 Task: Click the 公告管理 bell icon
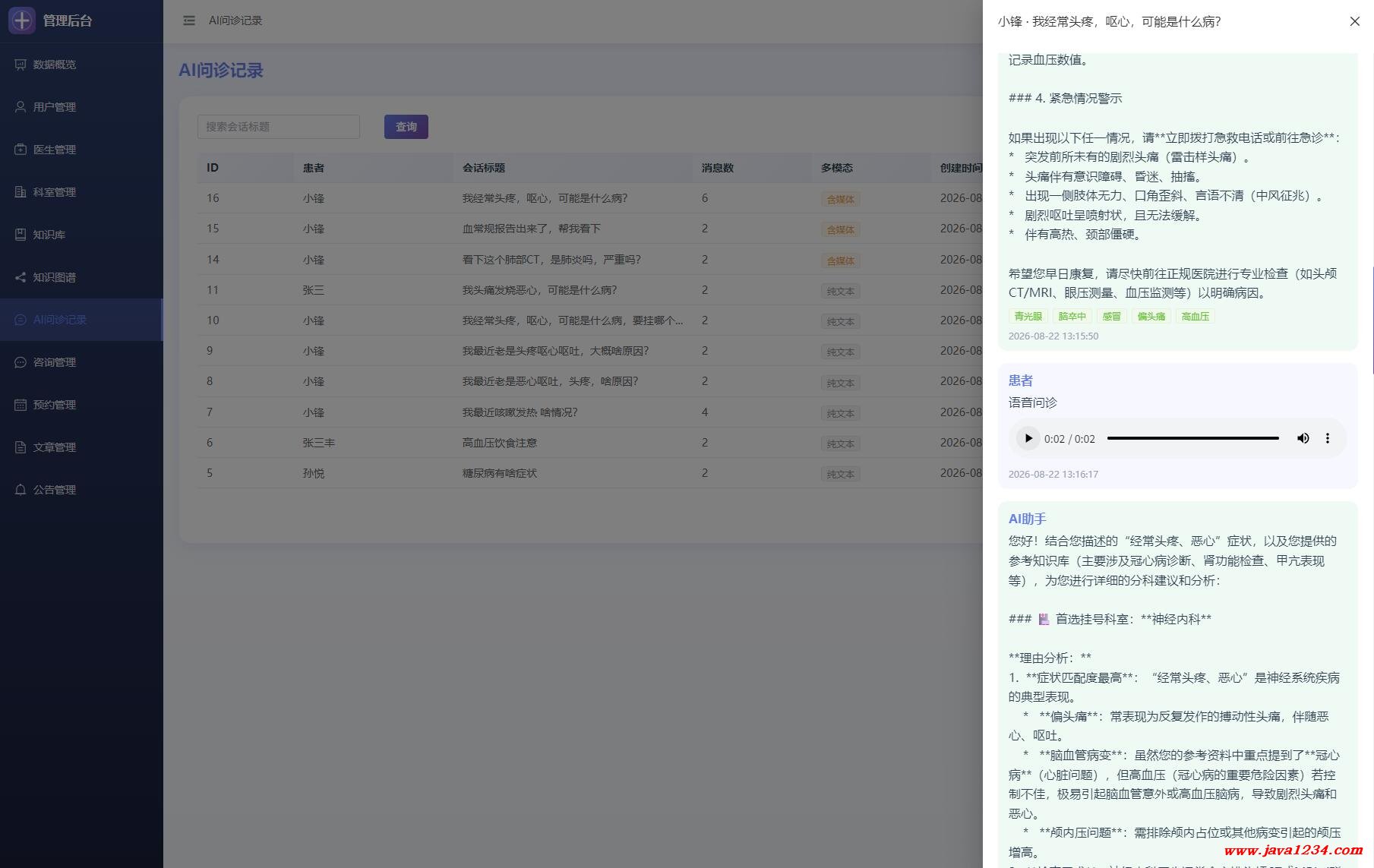21,490
